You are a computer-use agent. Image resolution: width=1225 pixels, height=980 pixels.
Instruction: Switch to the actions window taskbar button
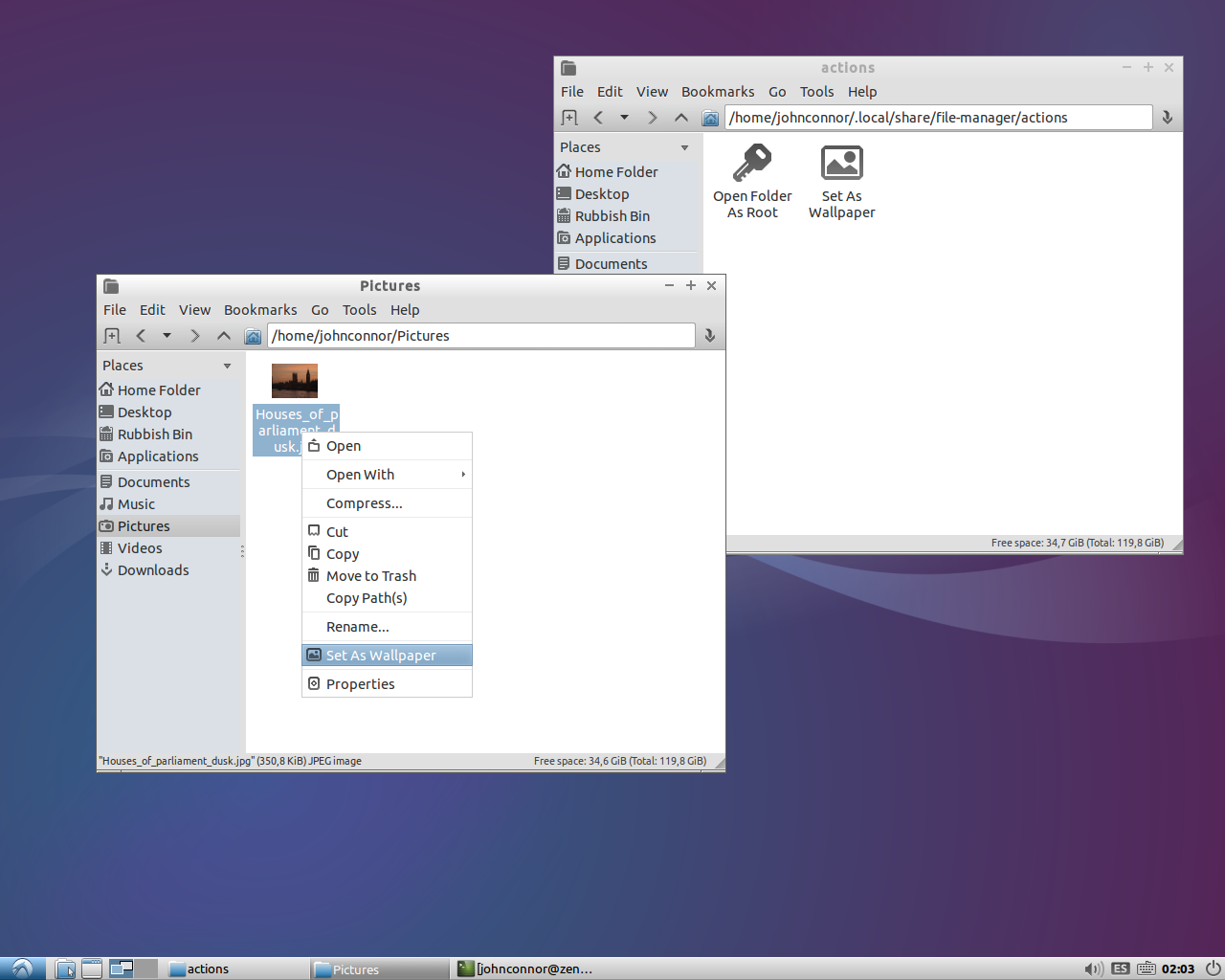click(234, 969)
